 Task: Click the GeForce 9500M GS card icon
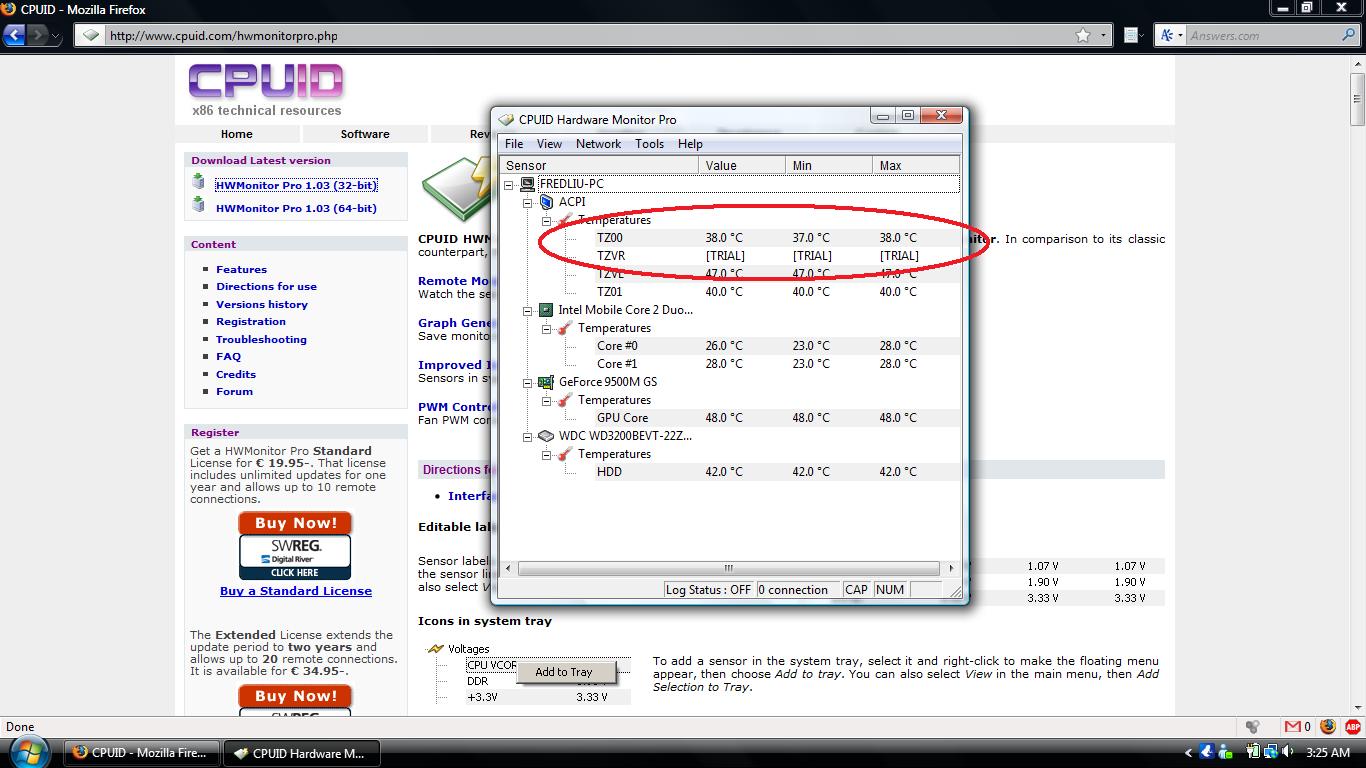click(x=546, y=382)
